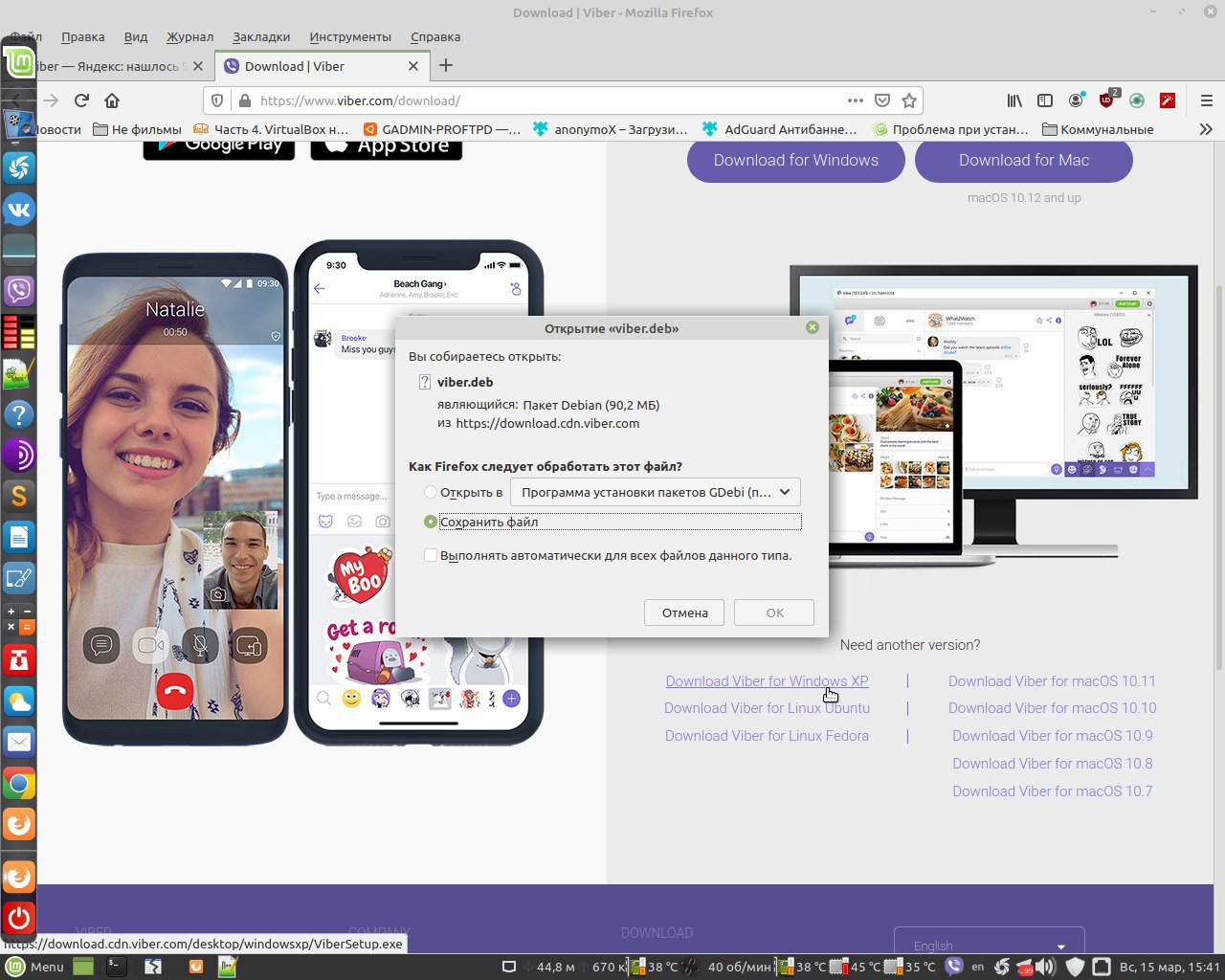Open uBlock Origin extension icon
The height and width of the screenshot is (980, 1225).
pyautogui.click(x=1108, y=99)
